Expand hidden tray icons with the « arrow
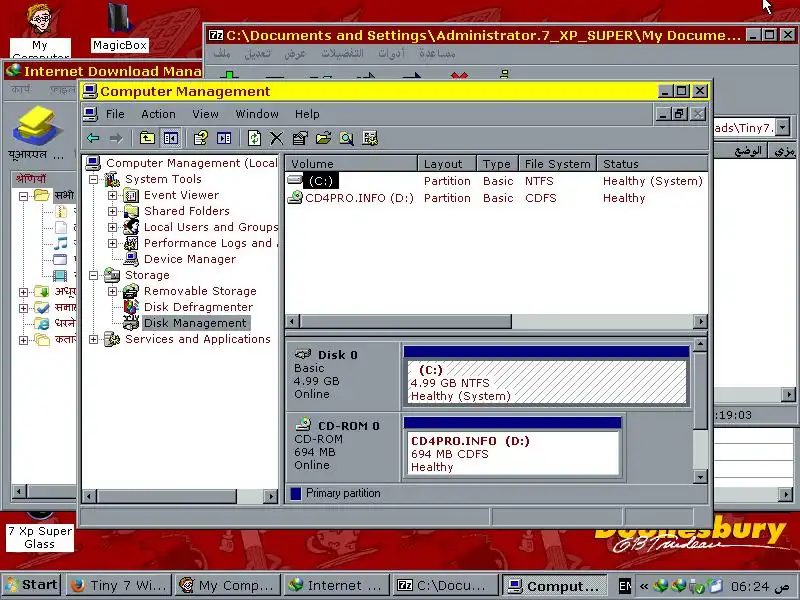Image resolution: width=800 pixels, height=600 pixels. click(x=644, y=586)
